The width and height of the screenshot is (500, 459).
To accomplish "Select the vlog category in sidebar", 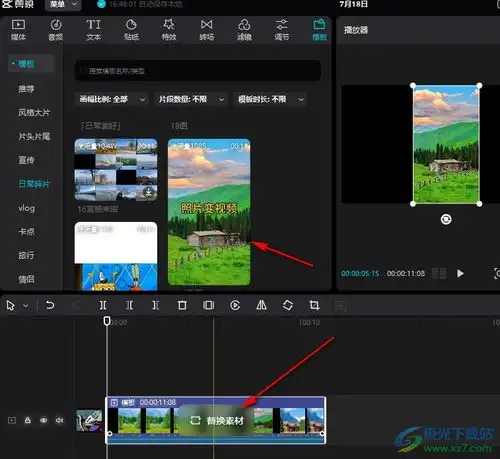I will click(x=27, y=208).
